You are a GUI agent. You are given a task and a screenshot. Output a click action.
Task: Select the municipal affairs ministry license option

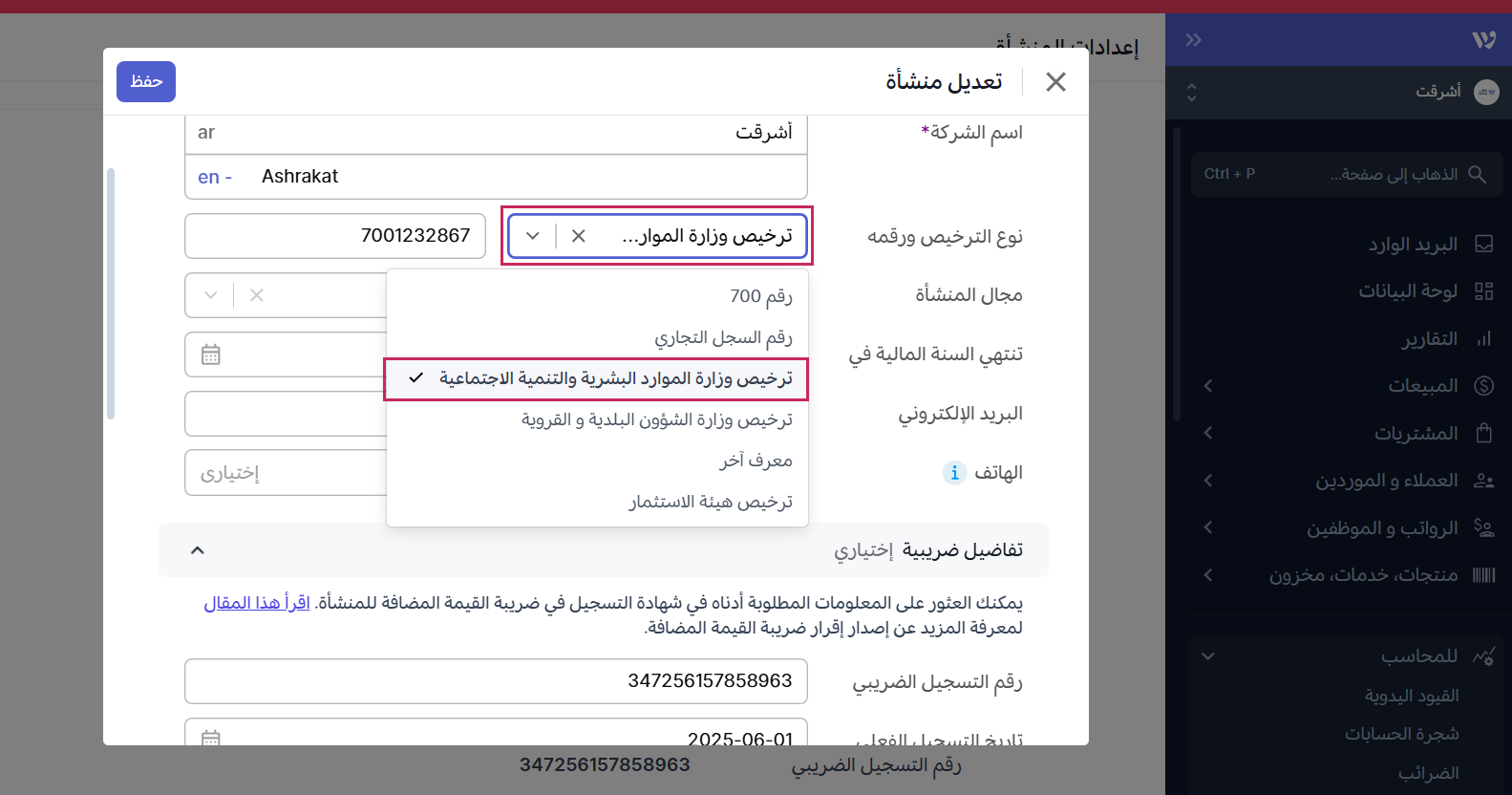(657, 419)
